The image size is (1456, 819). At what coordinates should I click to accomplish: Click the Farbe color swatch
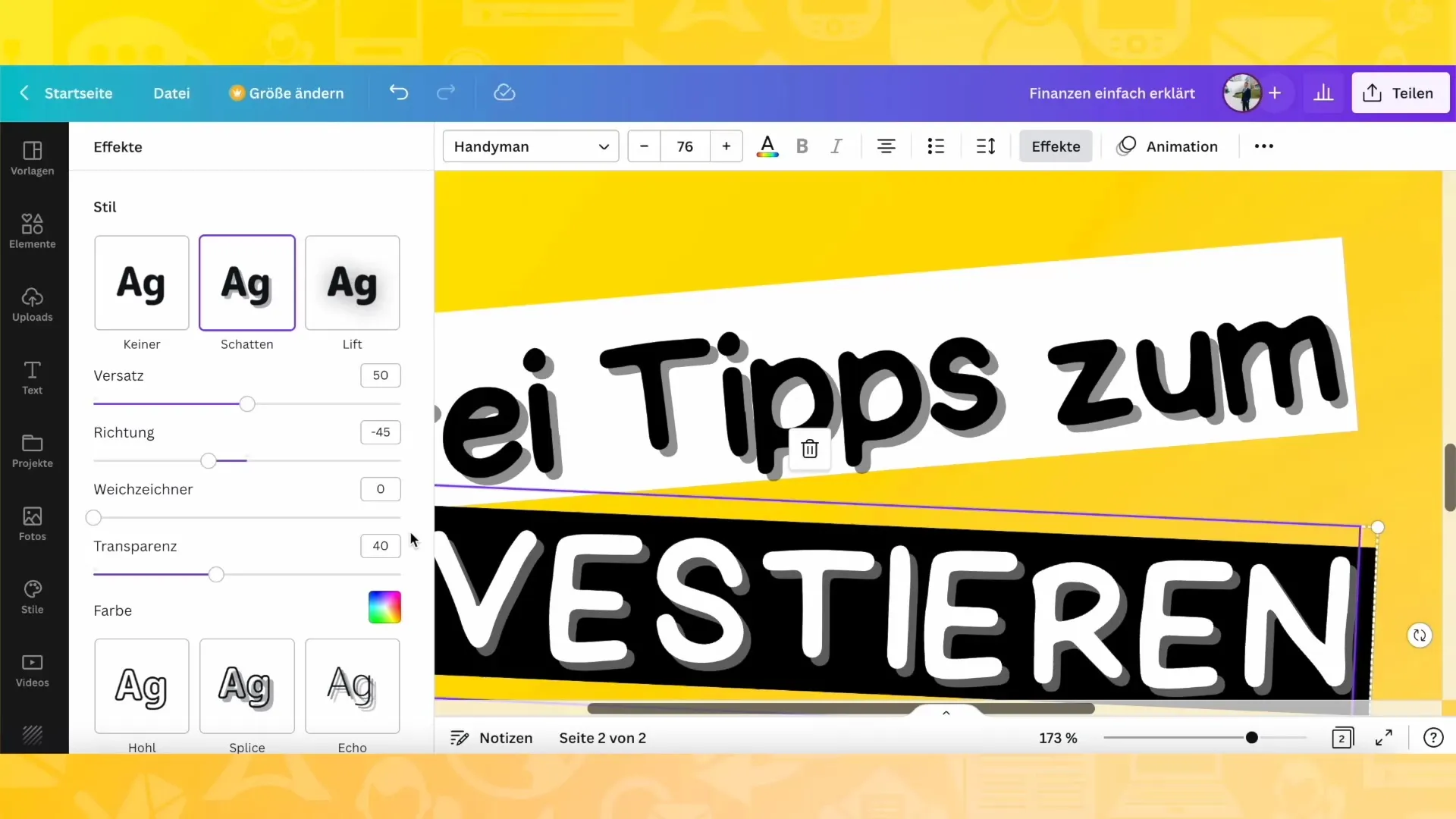pyautogui.click(x=385, y=609)
